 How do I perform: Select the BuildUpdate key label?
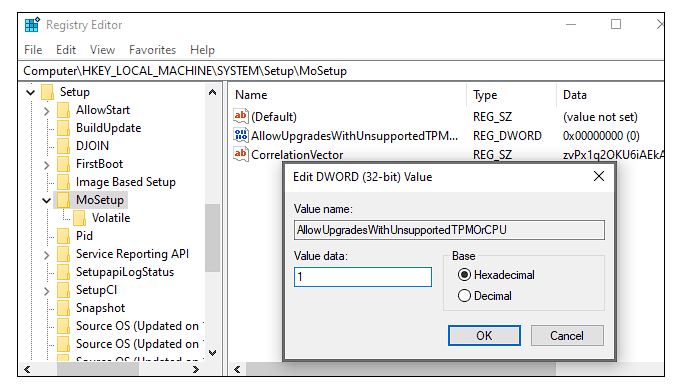[108, 128]
